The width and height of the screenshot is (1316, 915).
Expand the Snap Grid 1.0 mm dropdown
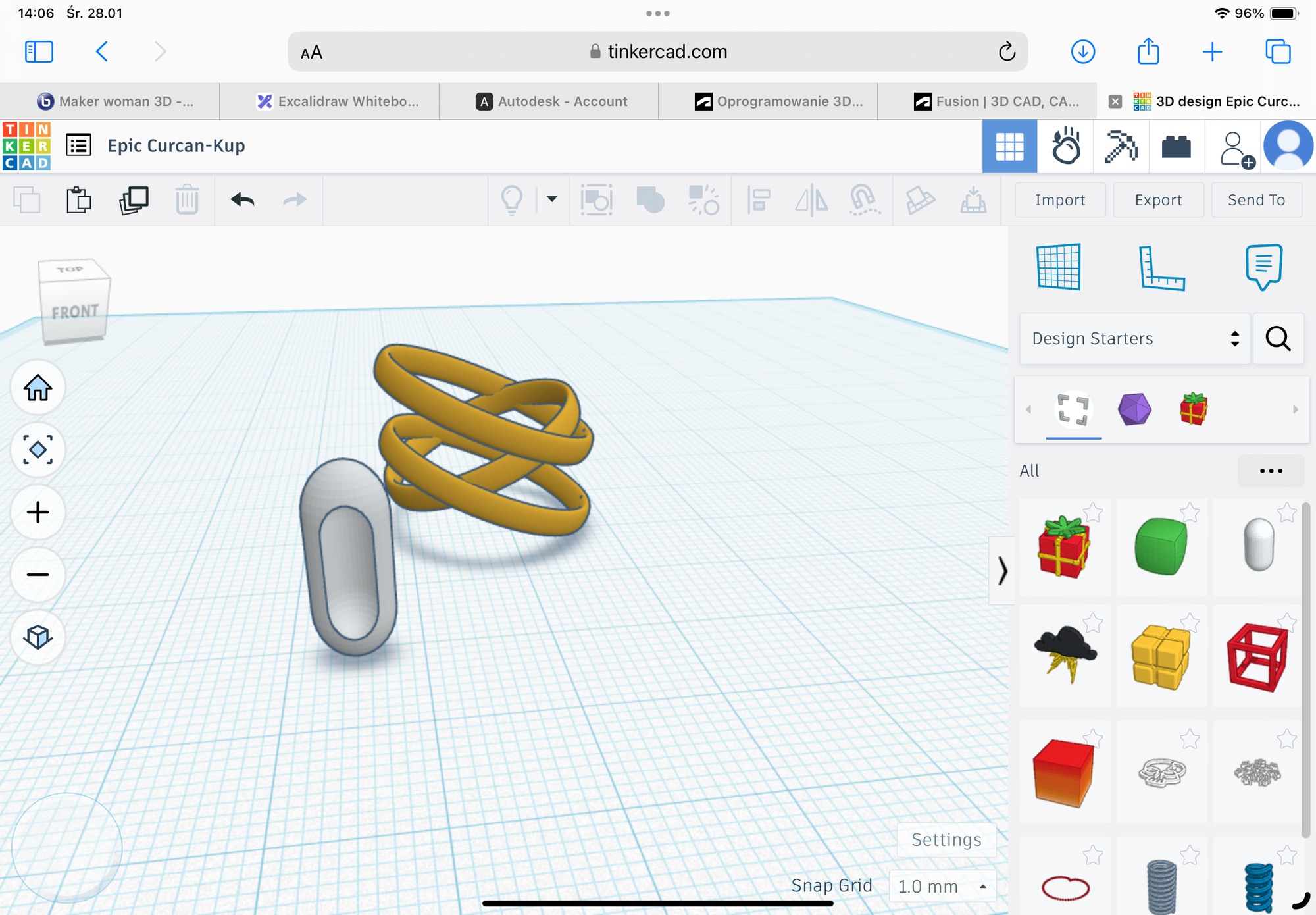(x=942, y=886)
